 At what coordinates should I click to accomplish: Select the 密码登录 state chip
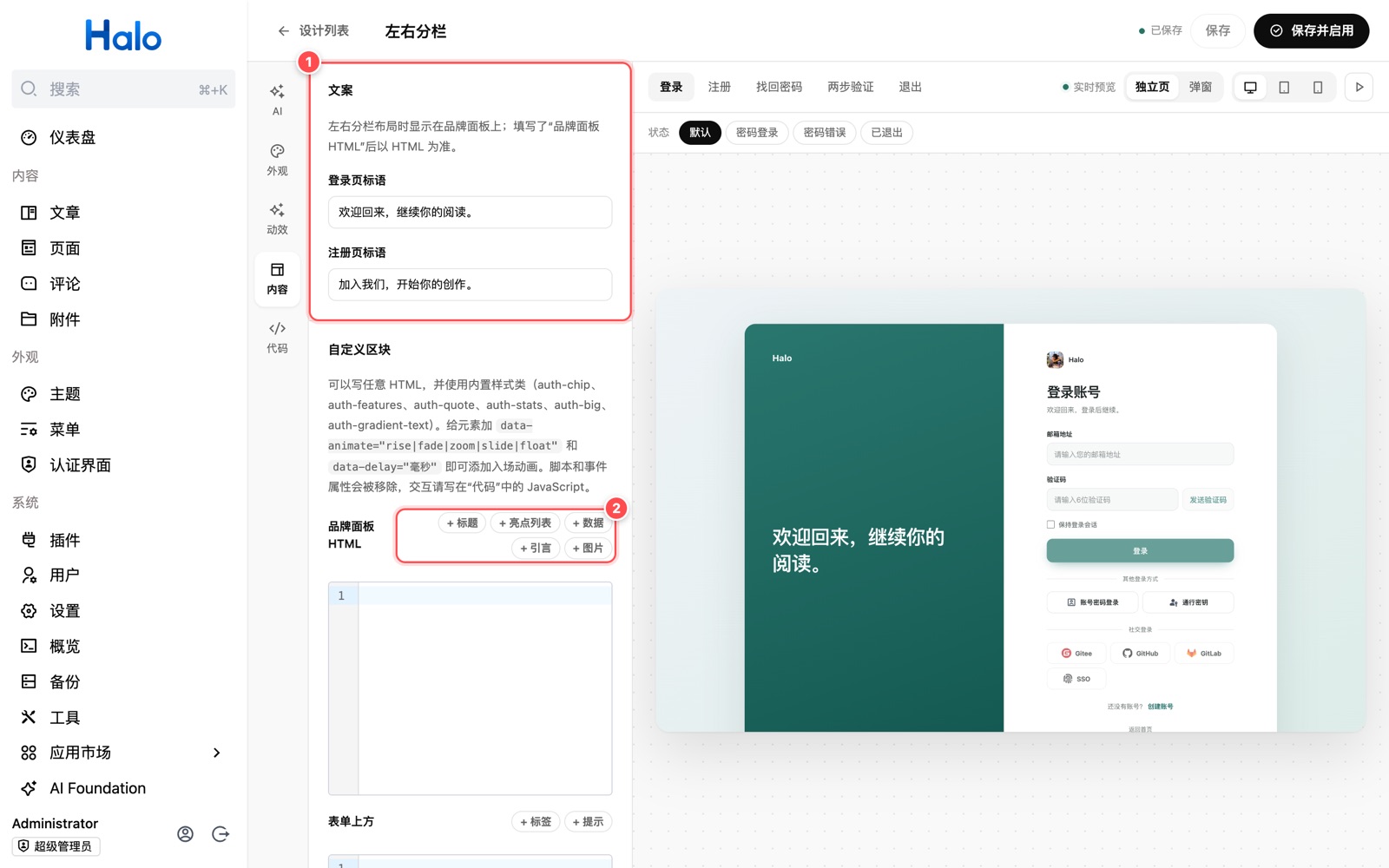pyautogui.click(x=757, y=133)
